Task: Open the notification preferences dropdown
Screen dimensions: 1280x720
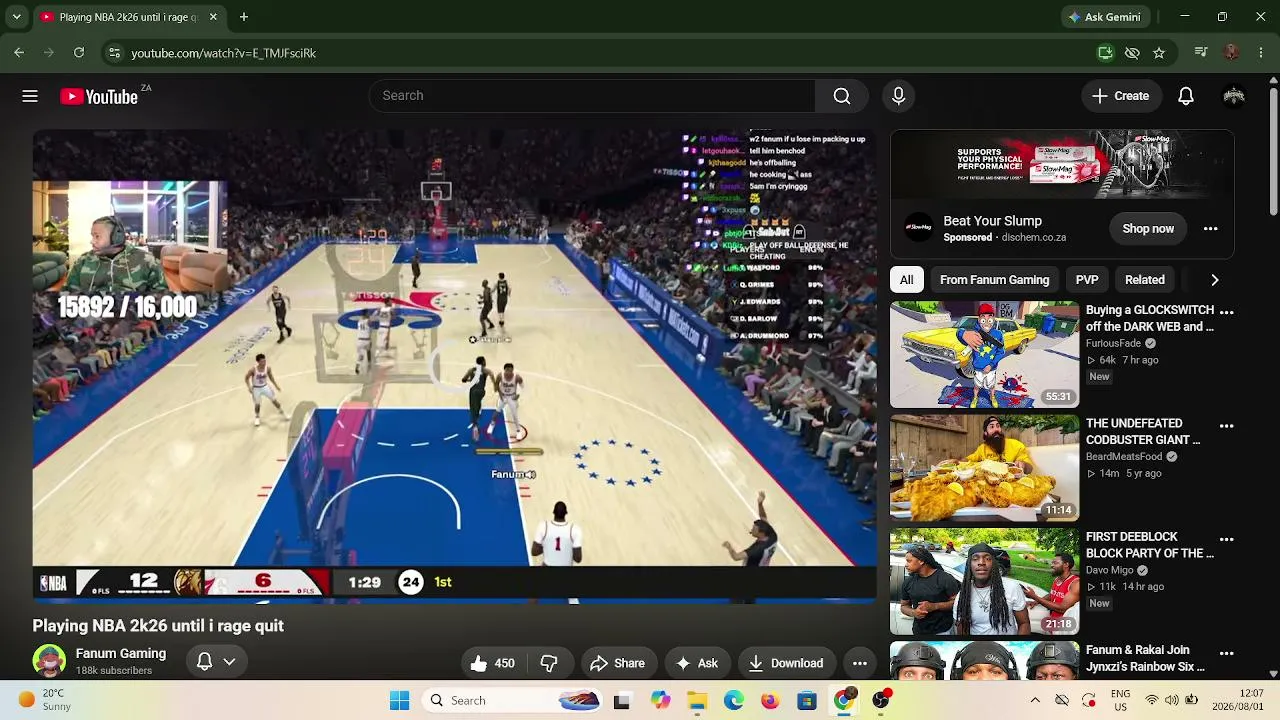Action: [x=216, y=661]
